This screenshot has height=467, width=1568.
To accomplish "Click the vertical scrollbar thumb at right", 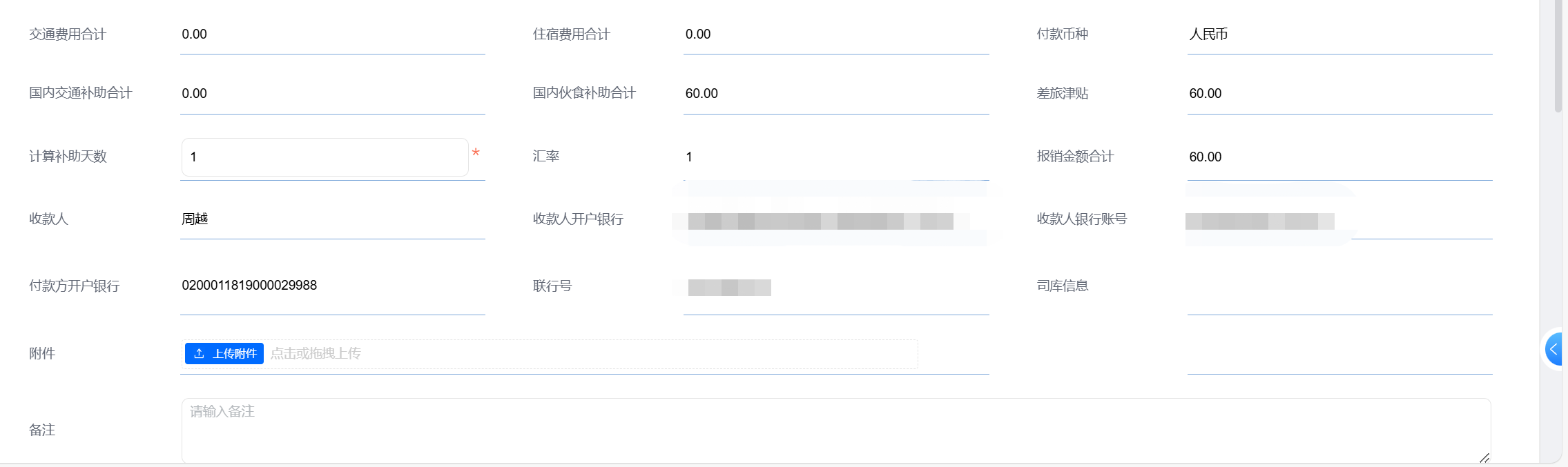I will 1558,55.
